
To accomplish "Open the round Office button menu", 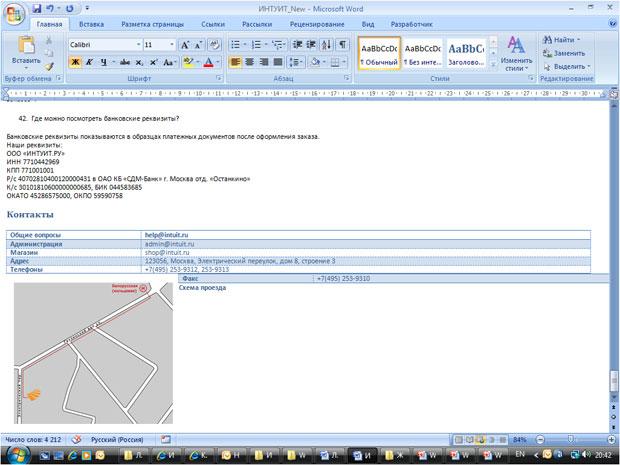I will pos(14,15).
